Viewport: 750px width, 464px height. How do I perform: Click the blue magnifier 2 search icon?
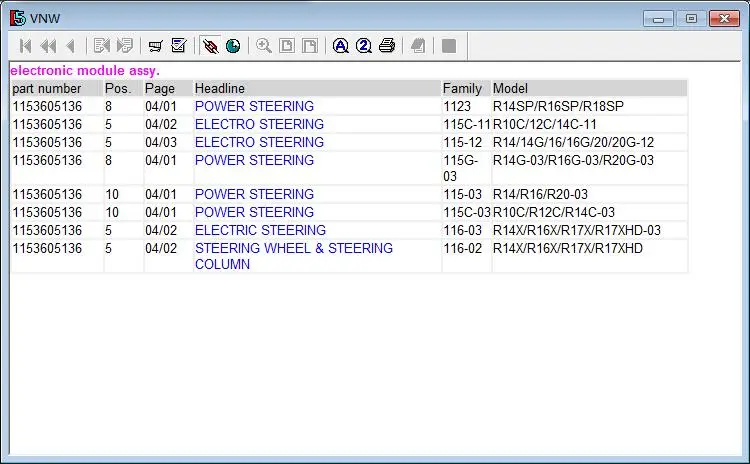click(364, 46)
